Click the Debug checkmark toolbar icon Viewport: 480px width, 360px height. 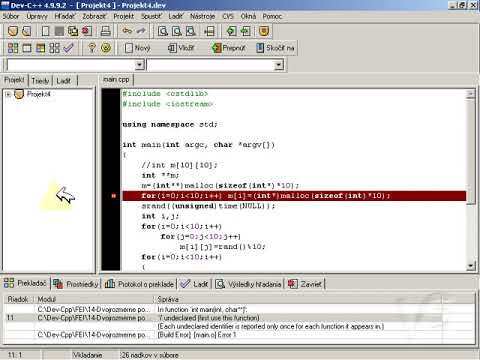click(68, 48)
